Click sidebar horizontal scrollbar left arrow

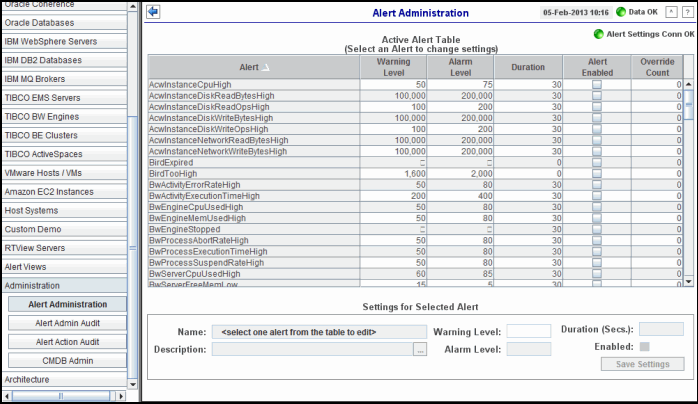click(x=7, y=396)
